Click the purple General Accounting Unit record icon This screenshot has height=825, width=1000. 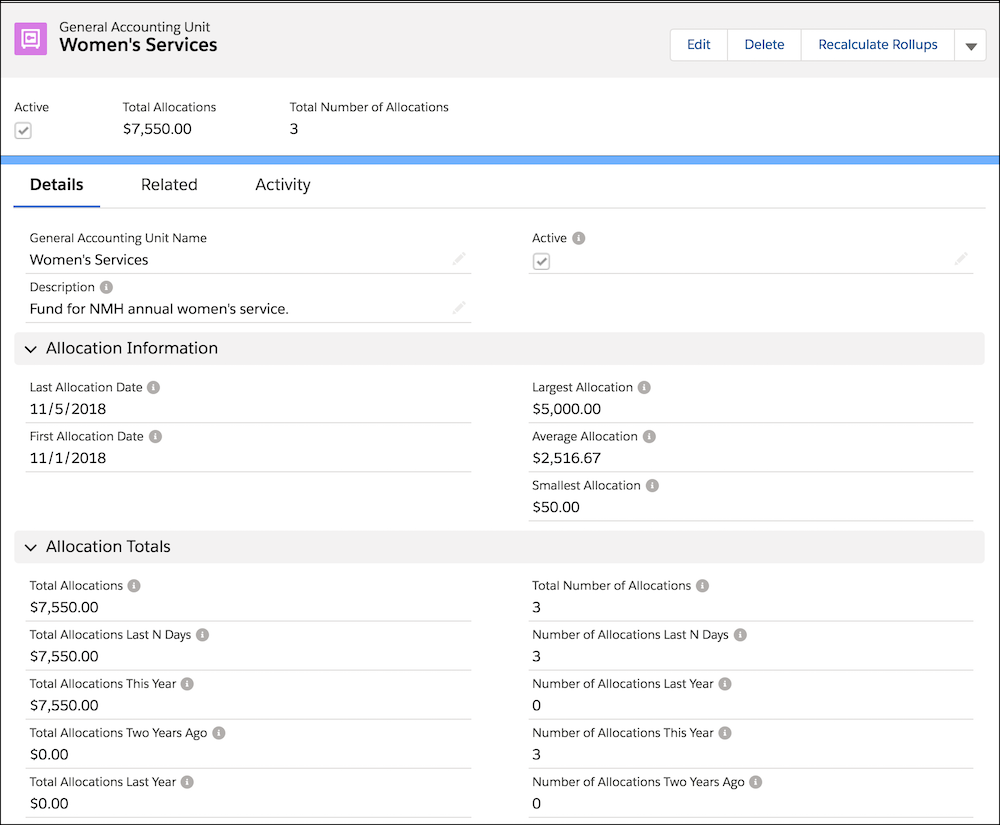pyautogui.click(x=30, y=38)
